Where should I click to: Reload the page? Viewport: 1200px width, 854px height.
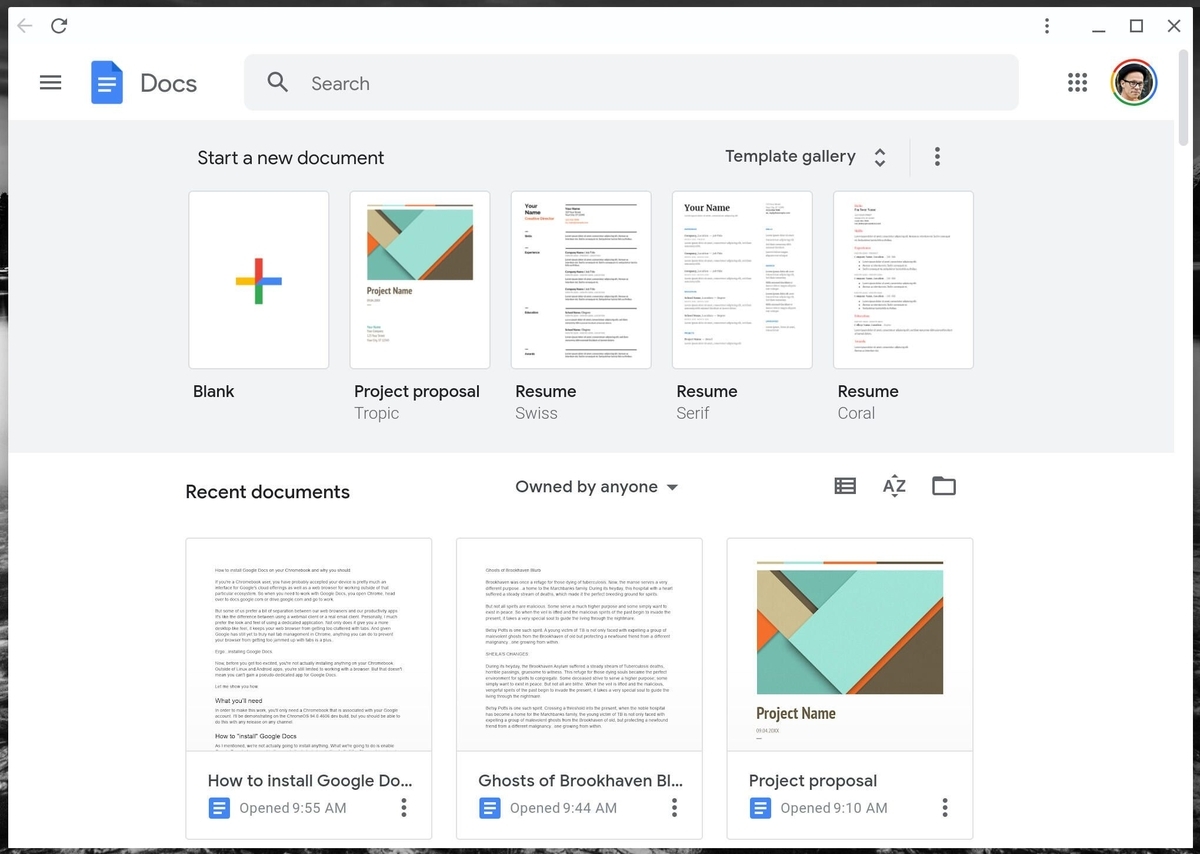pyautogui.click(x=59, y=26)
